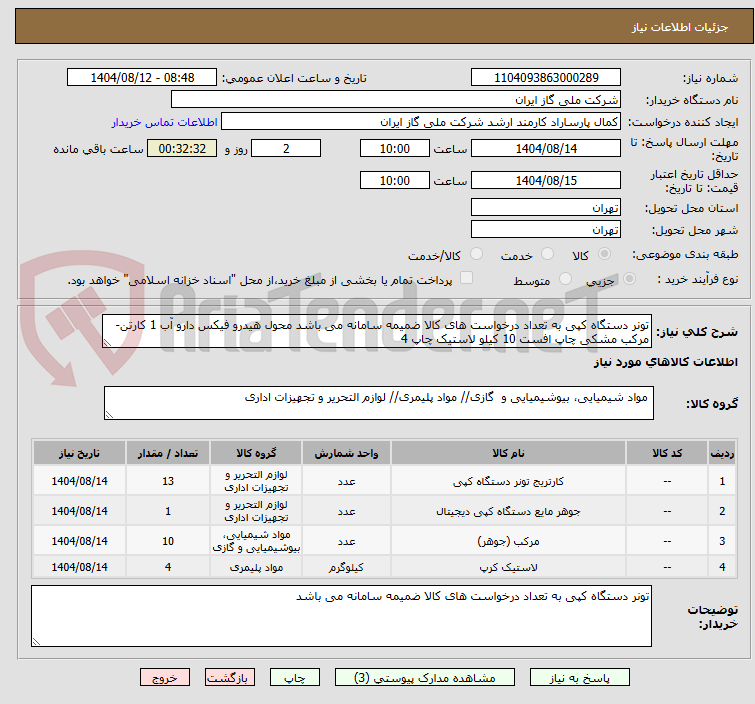The width and height of the screenshot is (755, 704).
Task: Click the 'شهر محل تحویل' field
Action: [x=545, y=230]
